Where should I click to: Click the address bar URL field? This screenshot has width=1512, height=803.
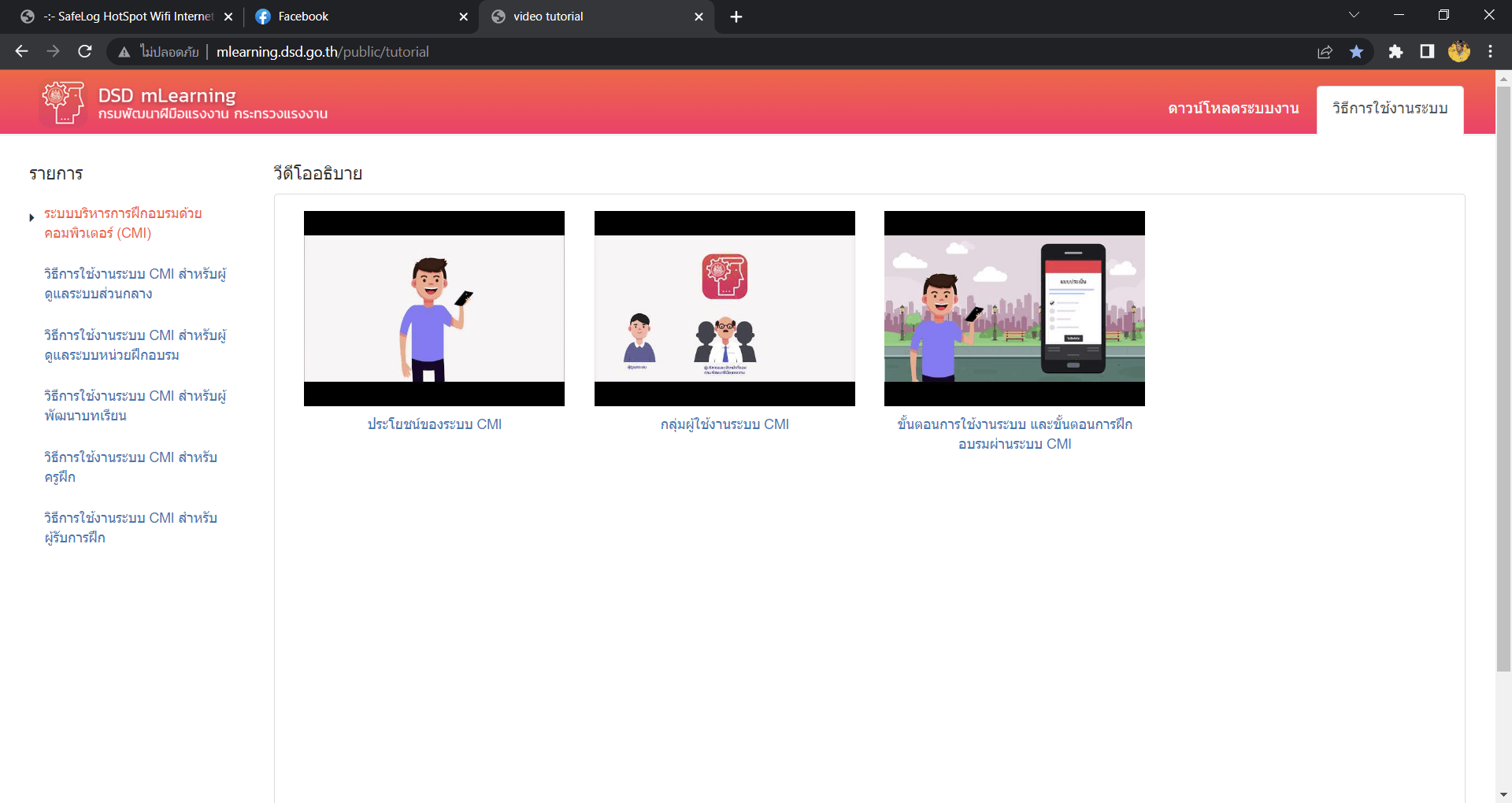coord(709,52)
